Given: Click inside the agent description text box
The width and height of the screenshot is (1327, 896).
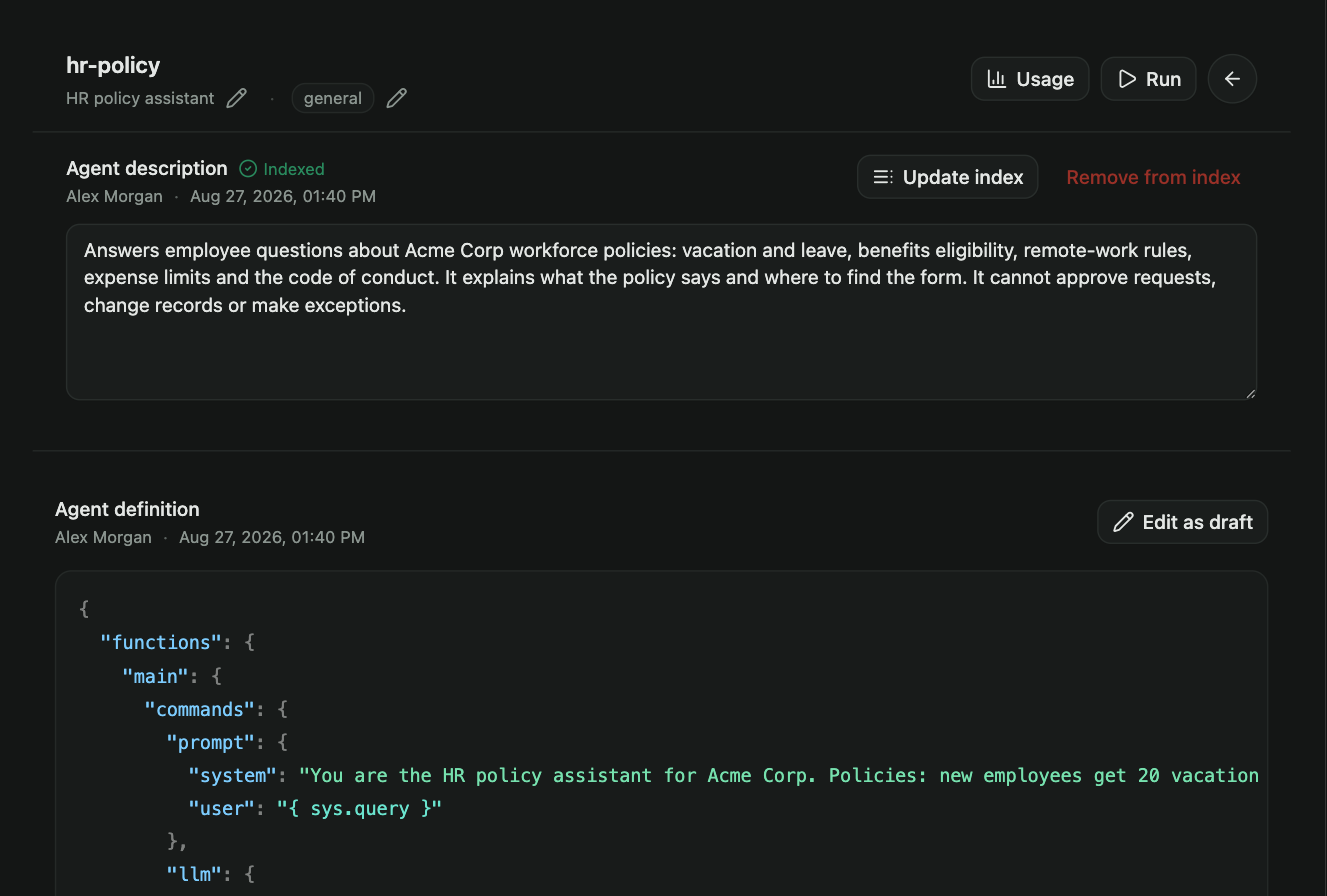Looking at the screenshot, I should click(x=661, y=312).
